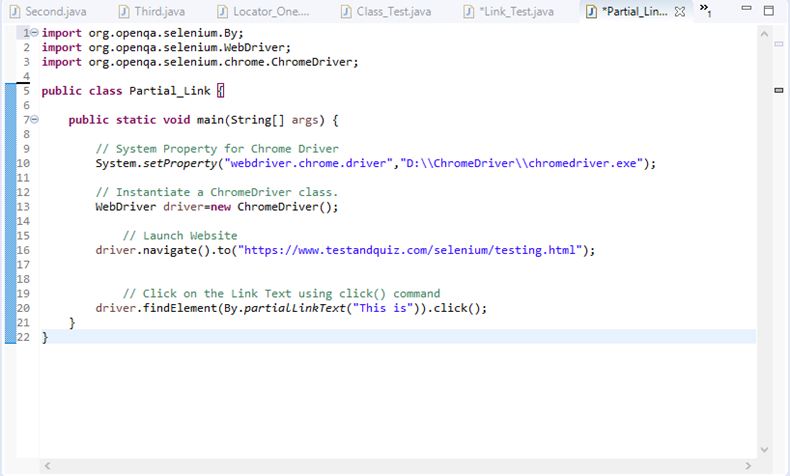Switch to the Second.java tab

pyautogui.click(x=48, y=12)
